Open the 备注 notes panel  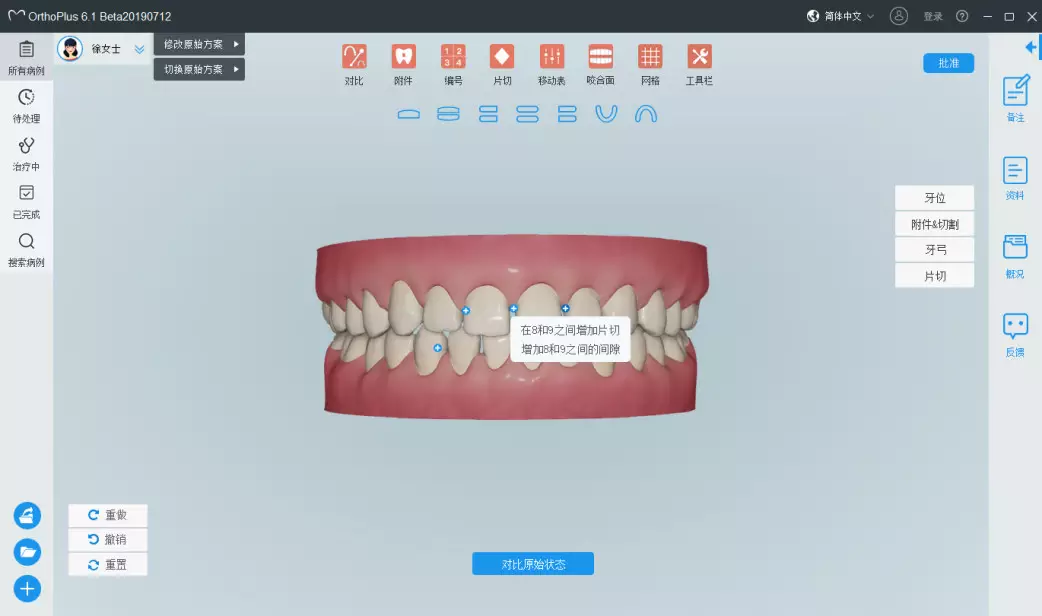pos(1015,98)
